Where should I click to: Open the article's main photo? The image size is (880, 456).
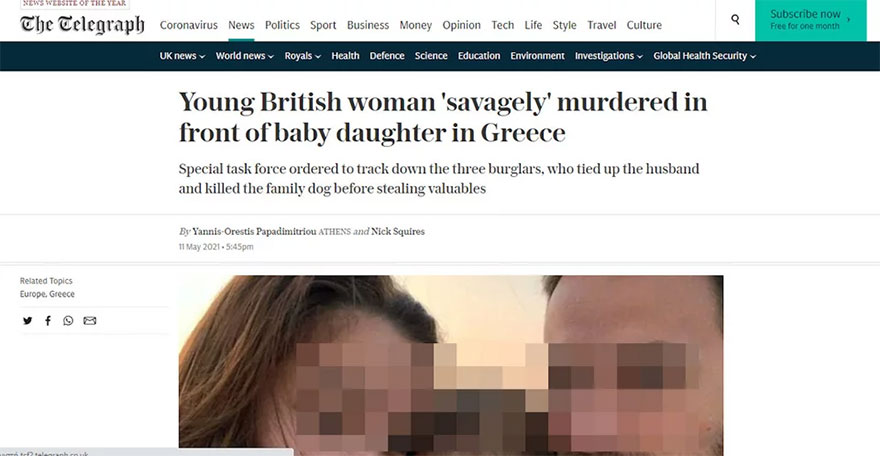tap(451, 365)
